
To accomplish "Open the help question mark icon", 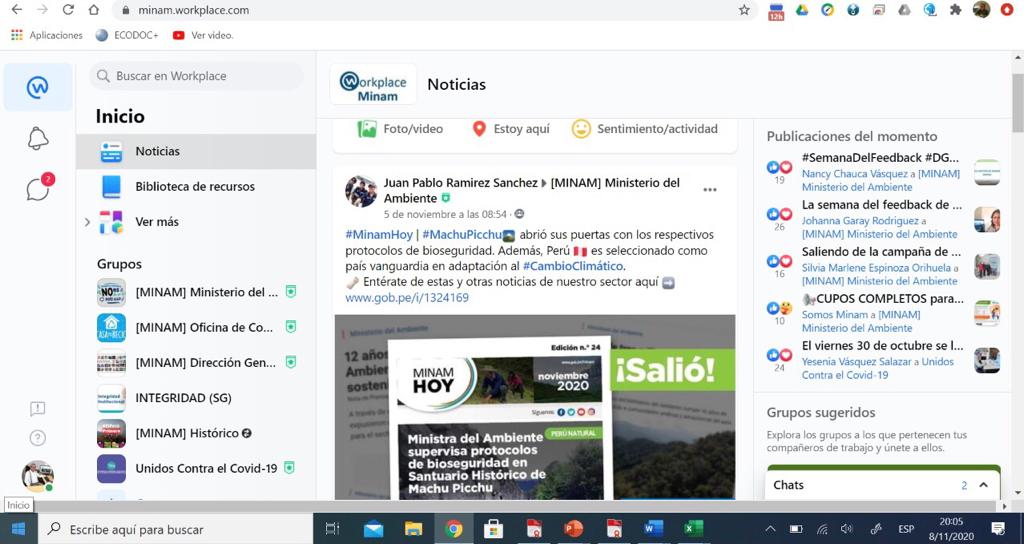I will 37,438.
